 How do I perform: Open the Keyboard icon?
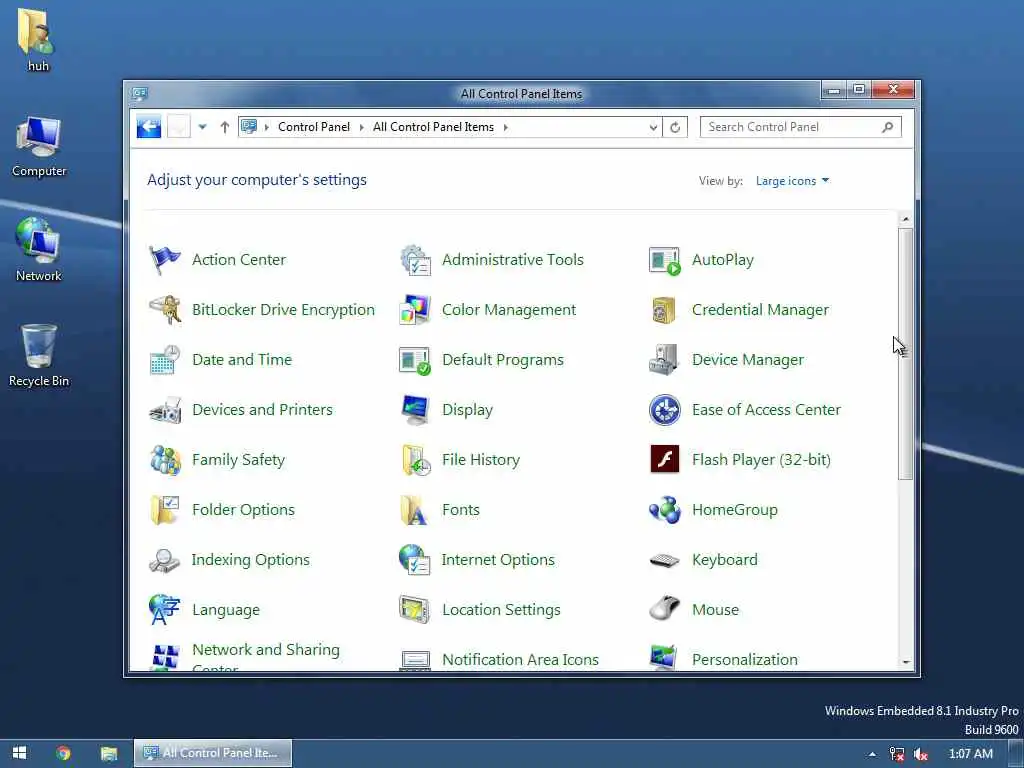[x=665, y=560]
